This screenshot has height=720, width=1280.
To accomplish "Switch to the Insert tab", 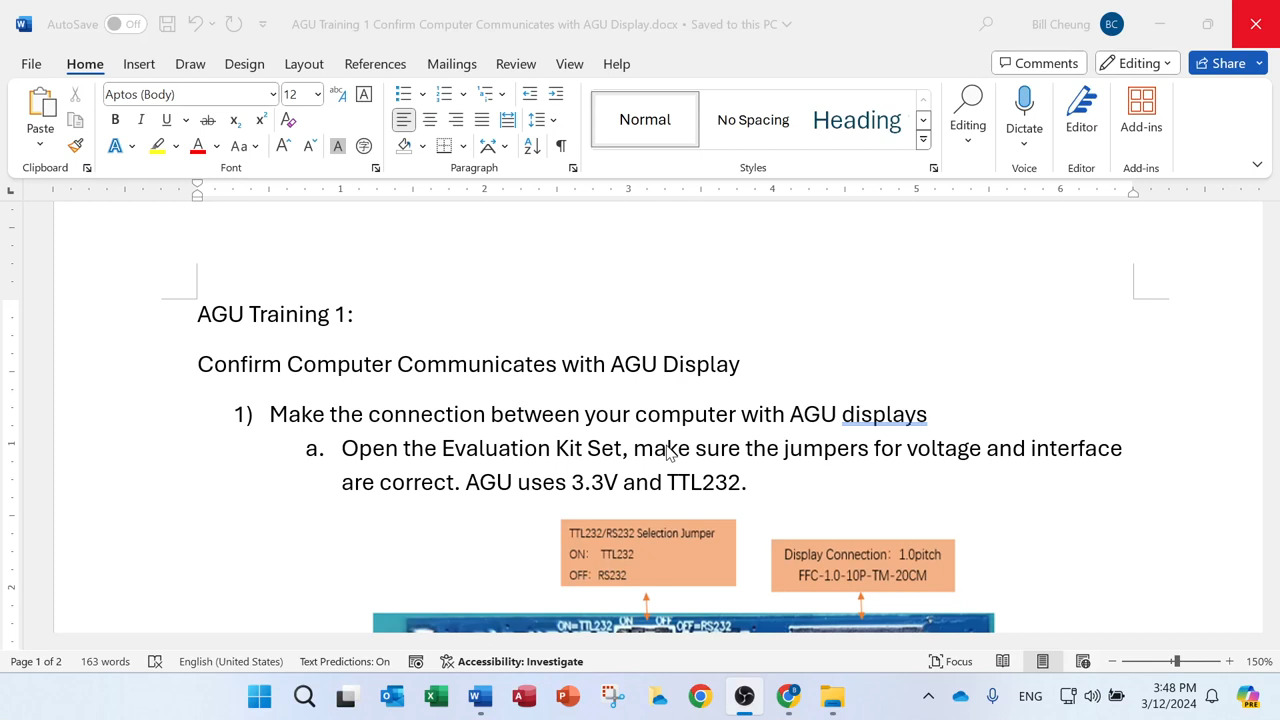I will pyautogui.click(x=139, y=64).
